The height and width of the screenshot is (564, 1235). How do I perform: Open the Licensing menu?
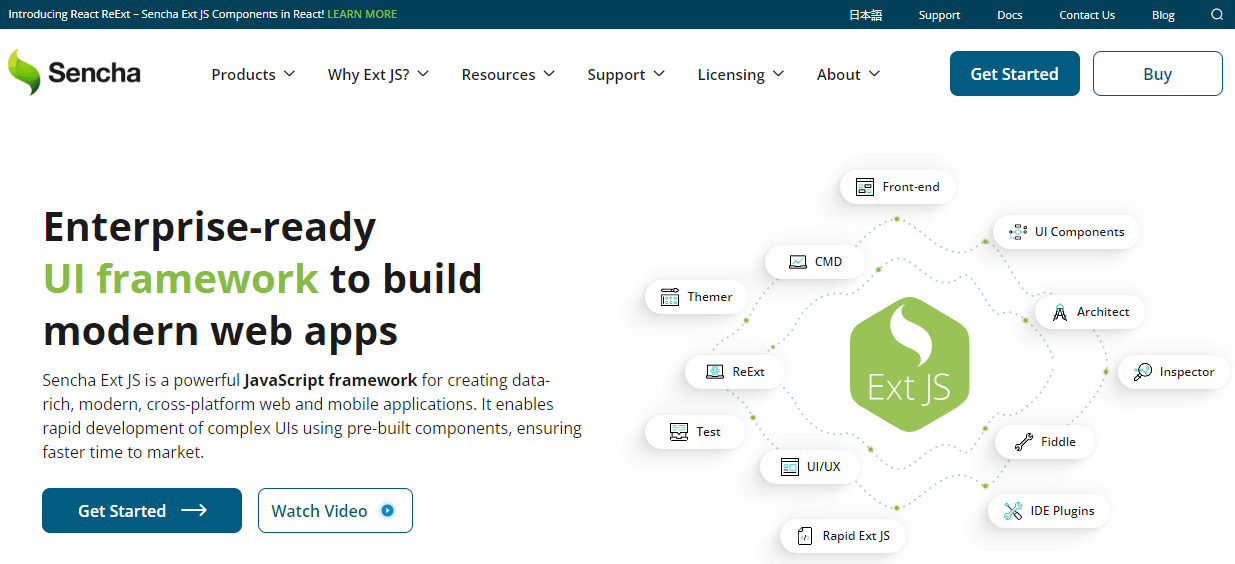(x=741, y=74)
